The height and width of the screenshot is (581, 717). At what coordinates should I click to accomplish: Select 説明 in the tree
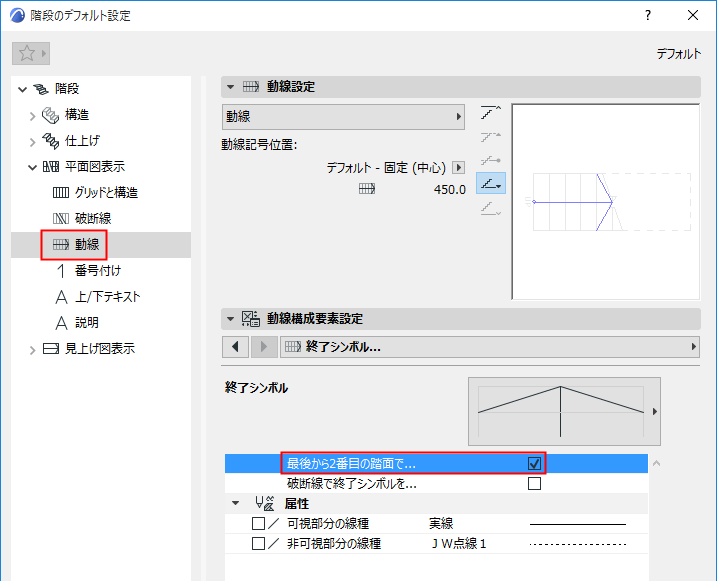click(x=87, y=323)
